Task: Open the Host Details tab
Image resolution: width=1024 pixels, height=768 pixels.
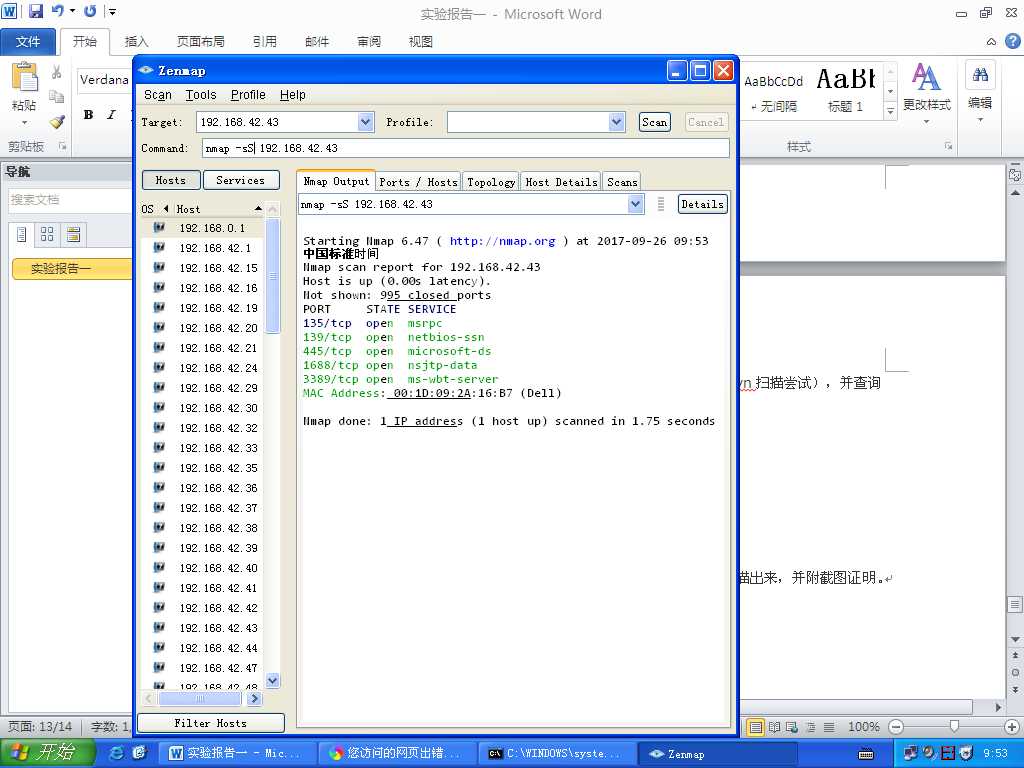Action: pyautogui.click(x=562, y=182)
